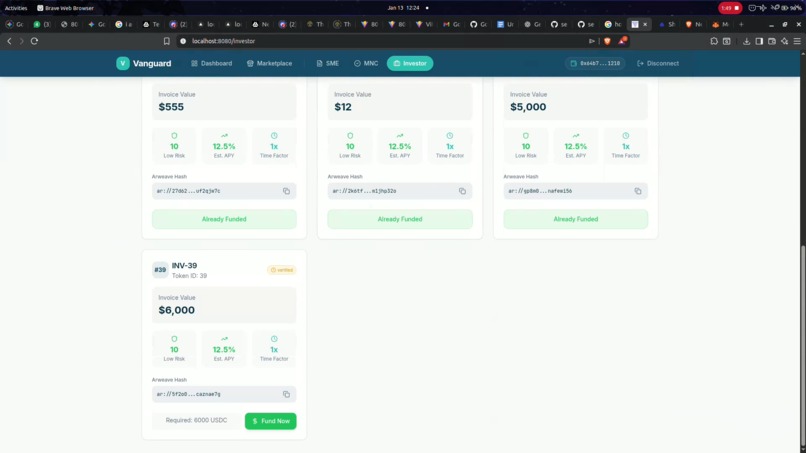
Task: Copy the Arweave hash ar://gp8m0...nafemi56
Action: pyautogui.click(x=638, y=191)
